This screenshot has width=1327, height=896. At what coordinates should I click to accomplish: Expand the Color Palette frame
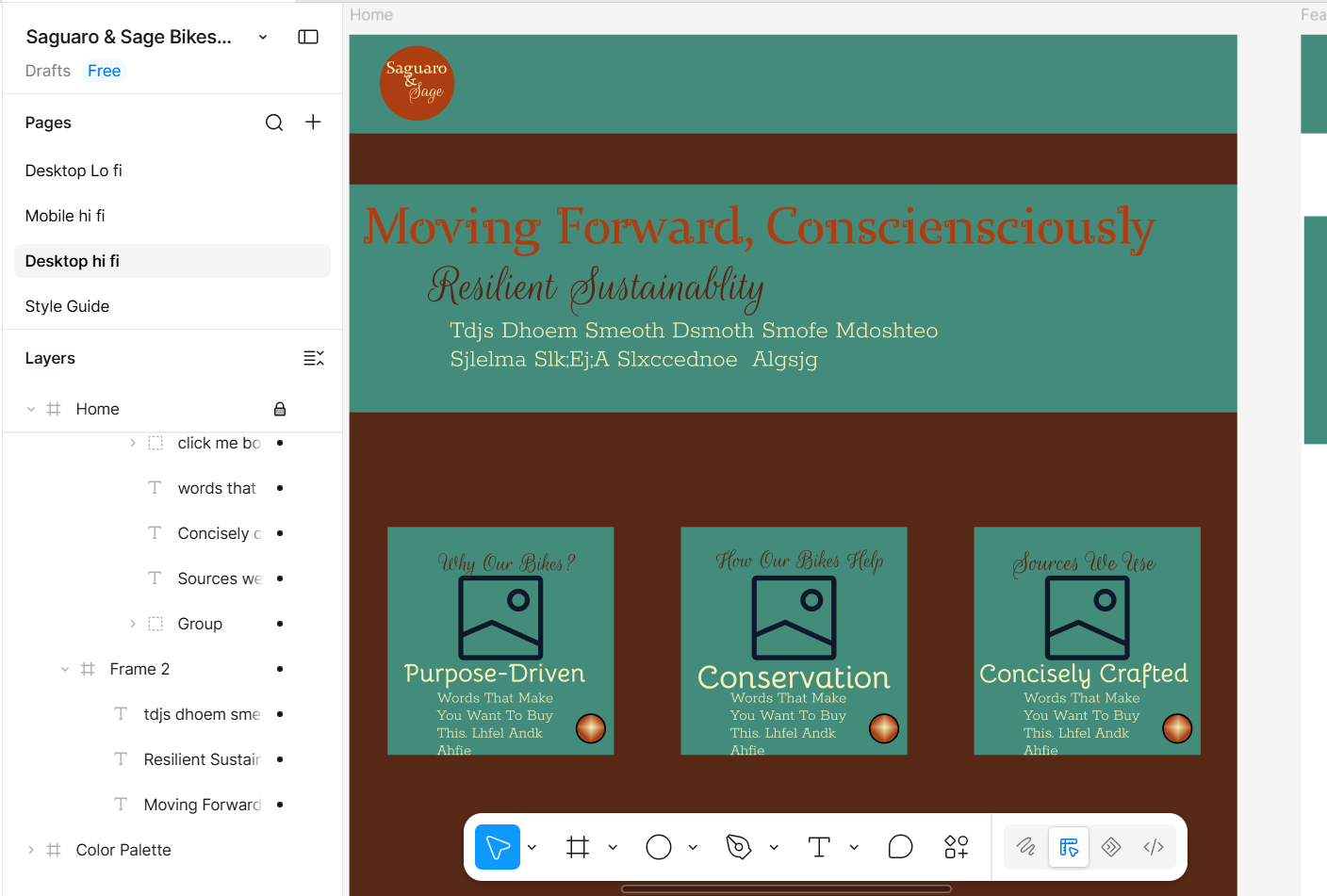(x=31, y=850)
